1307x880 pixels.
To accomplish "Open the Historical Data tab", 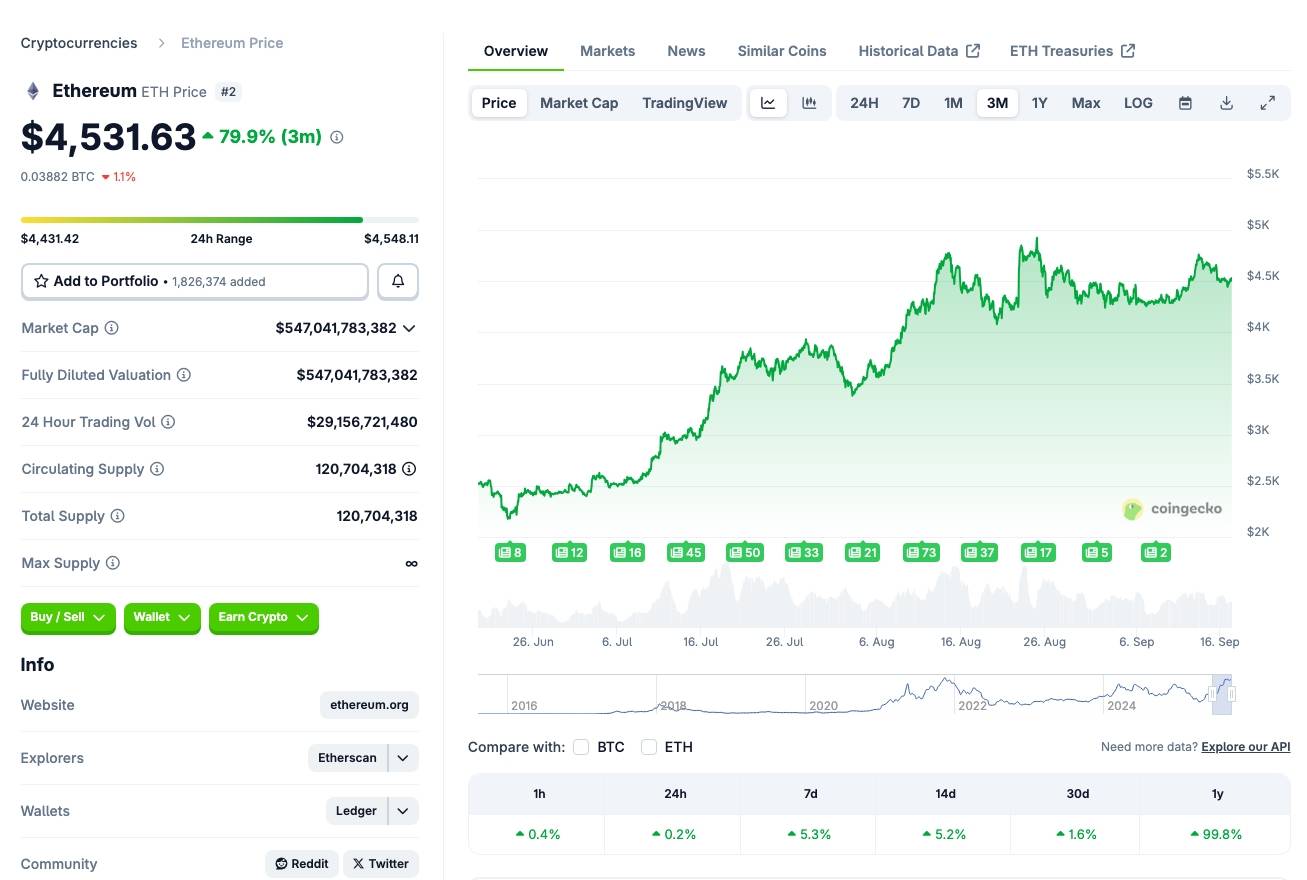I will pyautogui.click(x=919, y=51).
